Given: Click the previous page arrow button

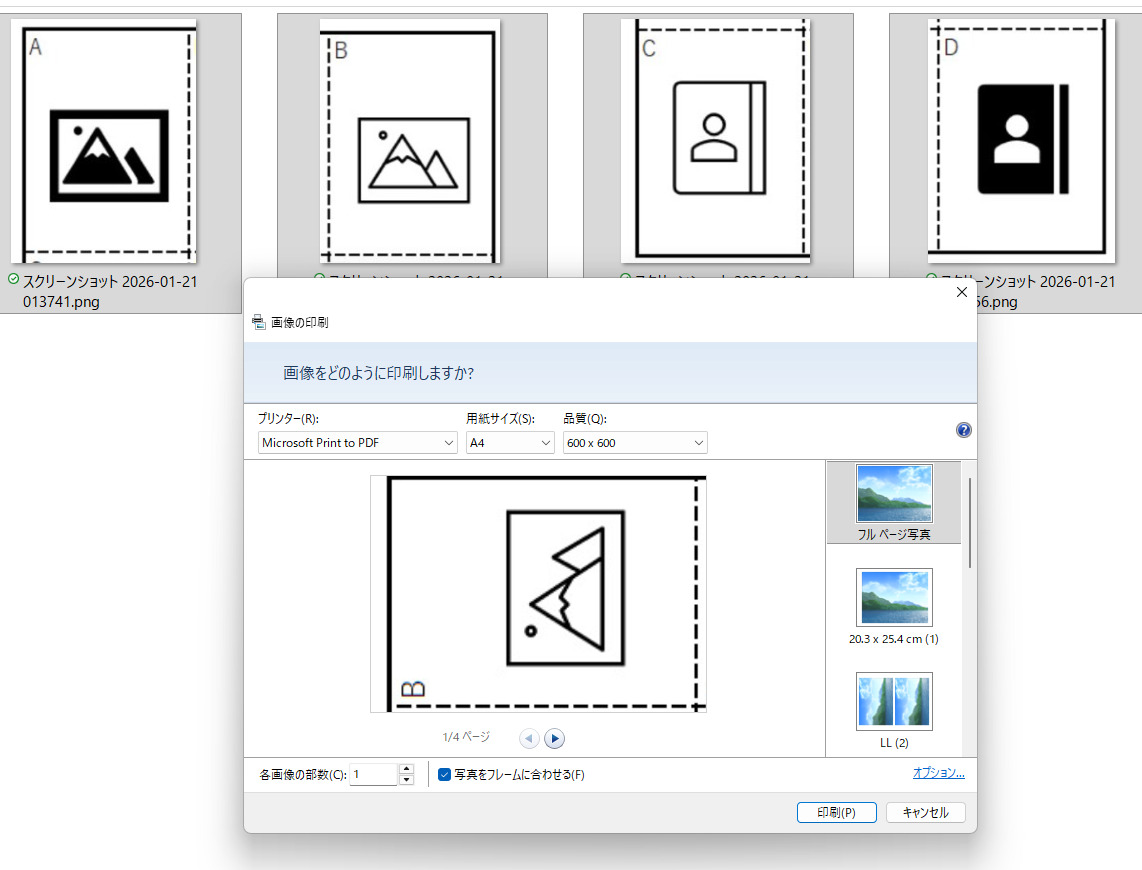Looking at the screenshot, I should 529,738.
